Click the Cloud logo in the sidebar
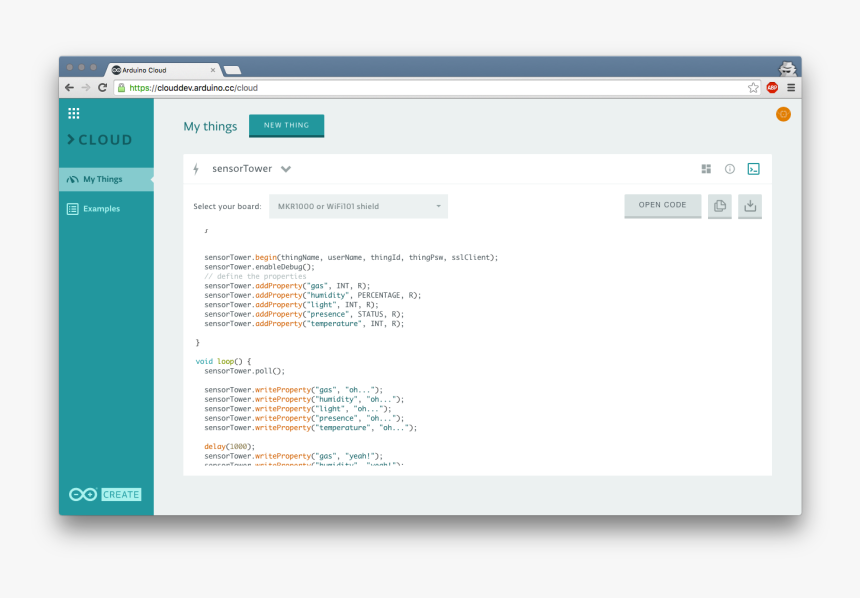Image resolution: width=860 pixels, height=598 pixels. (99, 140)
